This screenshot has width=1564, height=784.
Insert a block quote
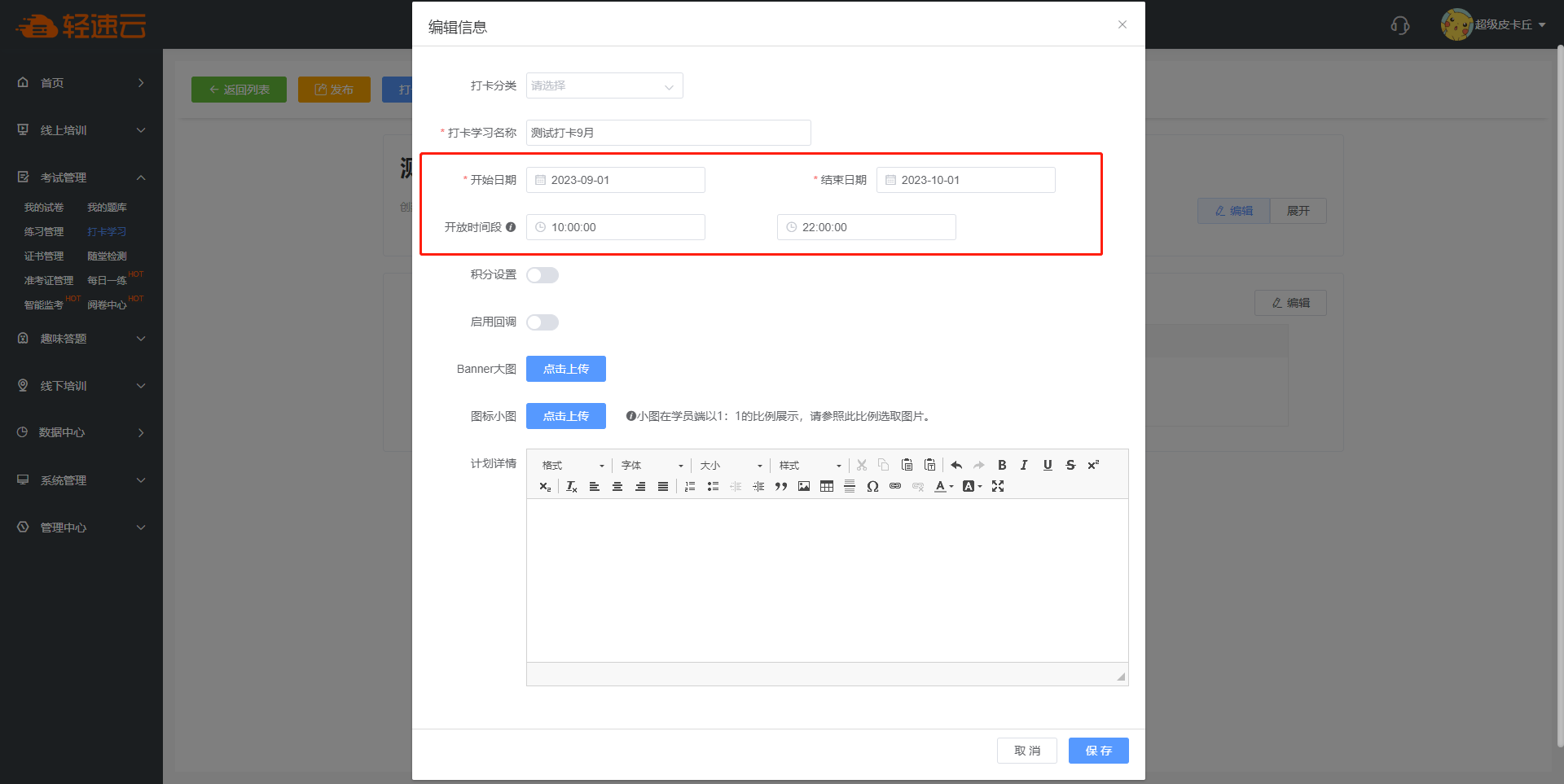(781, 486)
